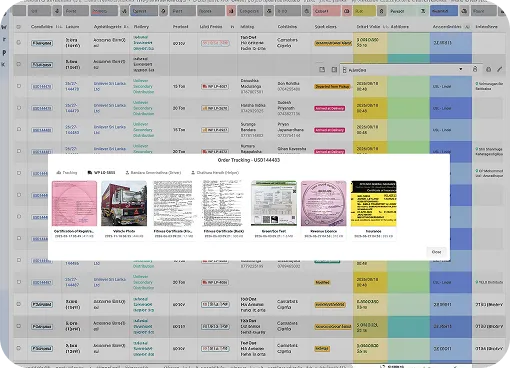The width and height of the screenshot is (510, 368).
Task: Open the Green/Eco Test document thumbnail
Action: pyautogui.click(x=274, y=203)
